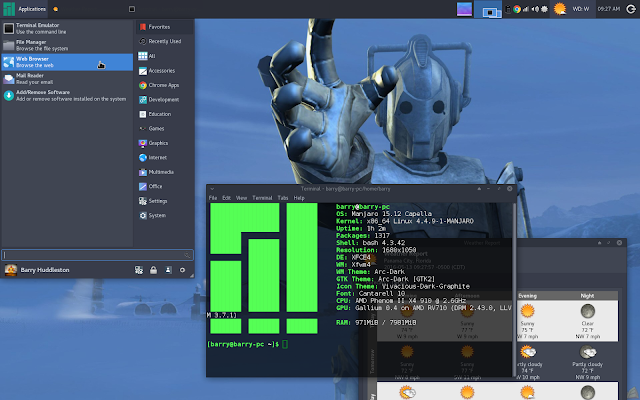Focus the application menu search field
Viewport: 640px width, 400px height.
(x=97, y=255)
